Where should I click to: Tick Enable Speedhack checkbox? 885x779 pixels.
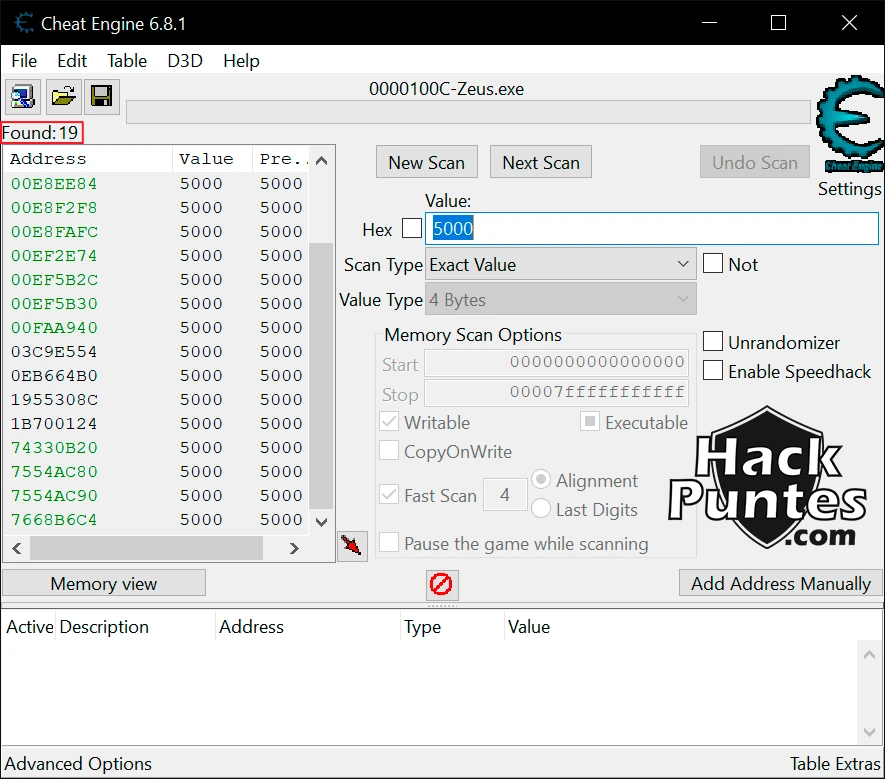pos(712,371)
